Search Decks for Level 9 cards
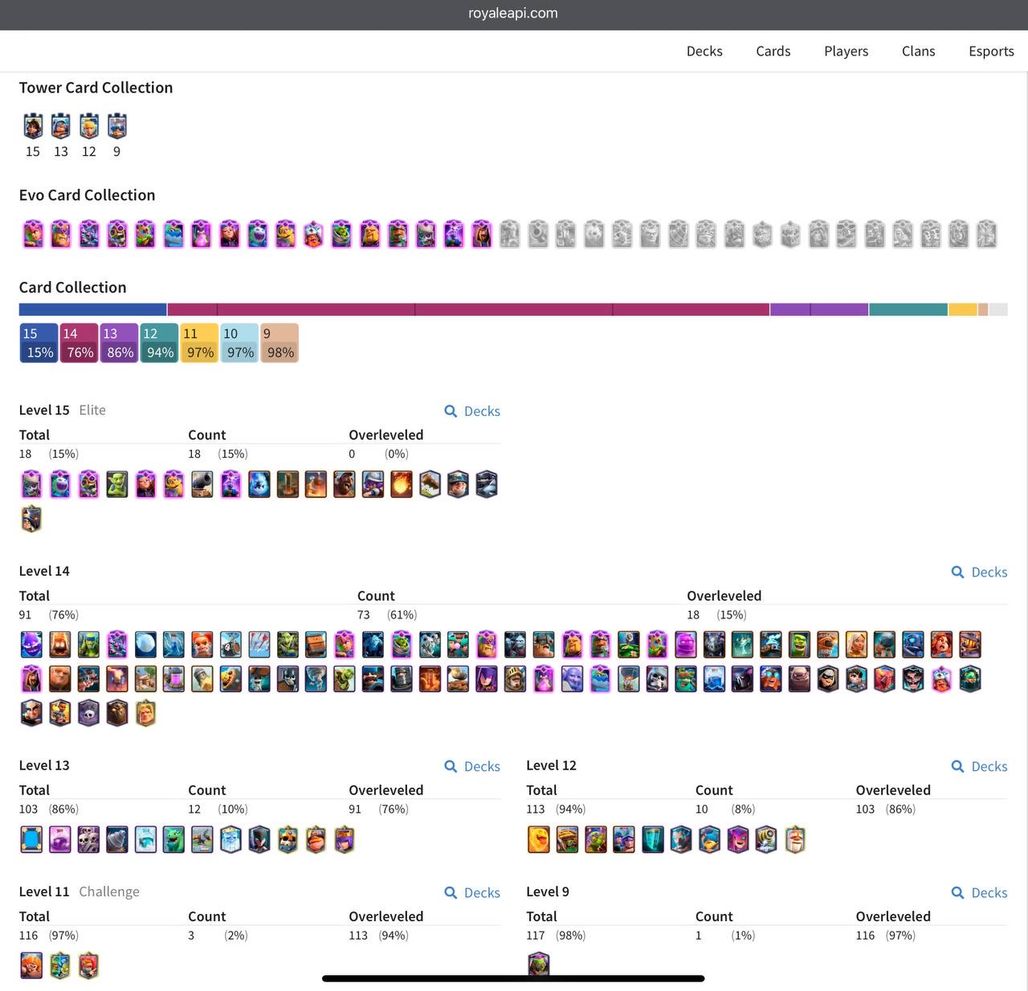The width and height of the screenshot is (1028, 991). 979,893
